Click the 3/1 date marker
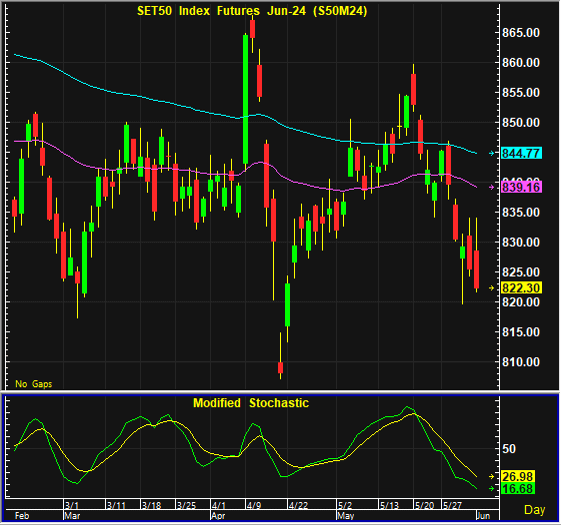Image resolution: width=561 pixels, height=525 pixels. point(72,505)
